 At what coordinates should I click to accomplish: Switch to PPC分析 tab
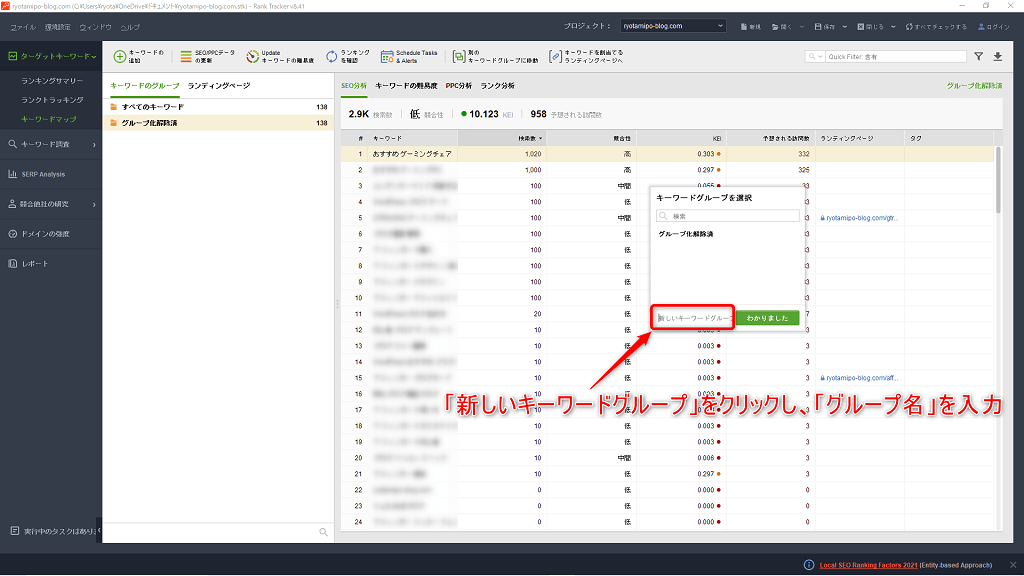(458, 86)
